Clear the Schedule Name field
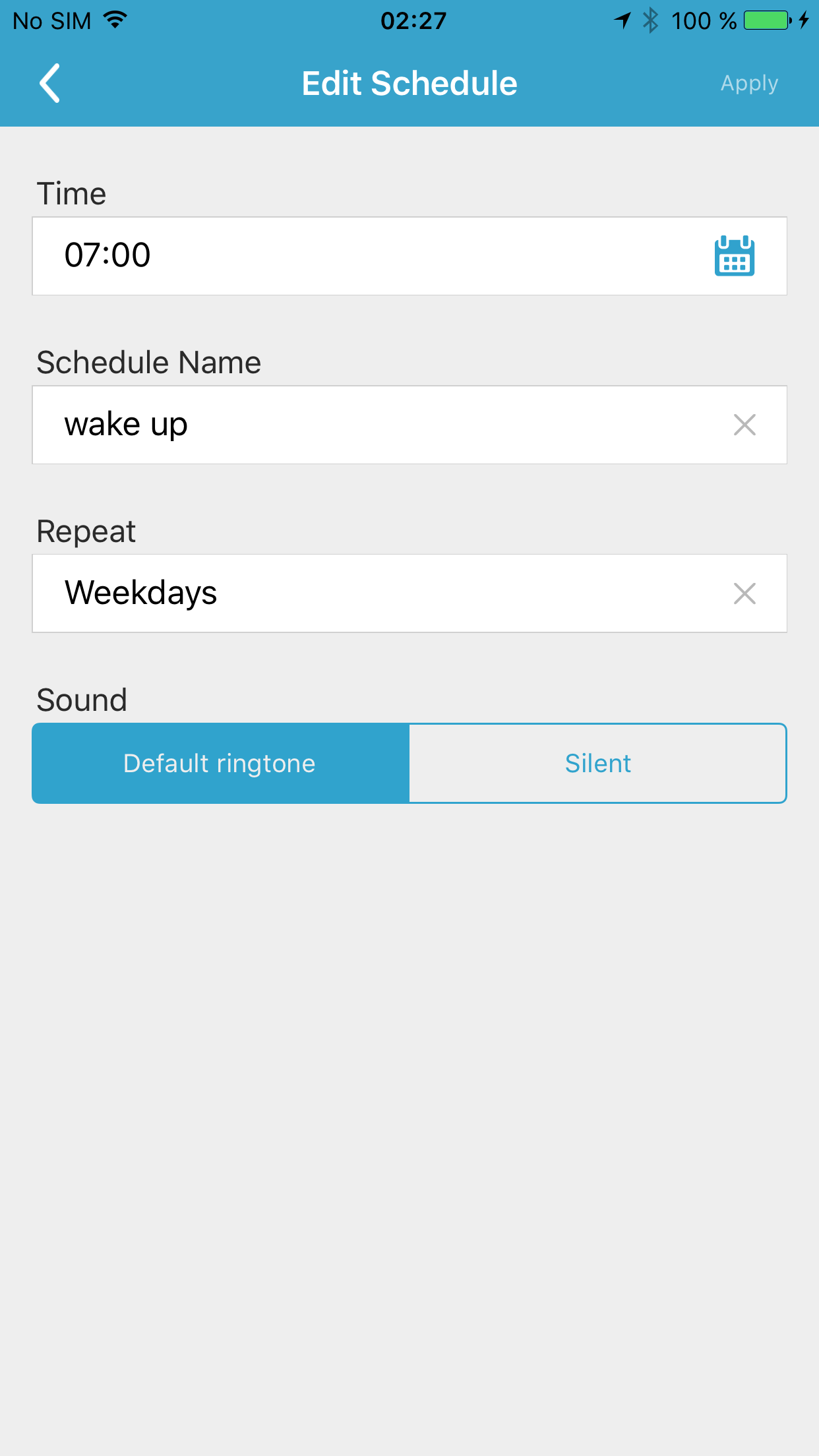The width and height of the screenshot is (819, 1456). [x=744, y=425]
